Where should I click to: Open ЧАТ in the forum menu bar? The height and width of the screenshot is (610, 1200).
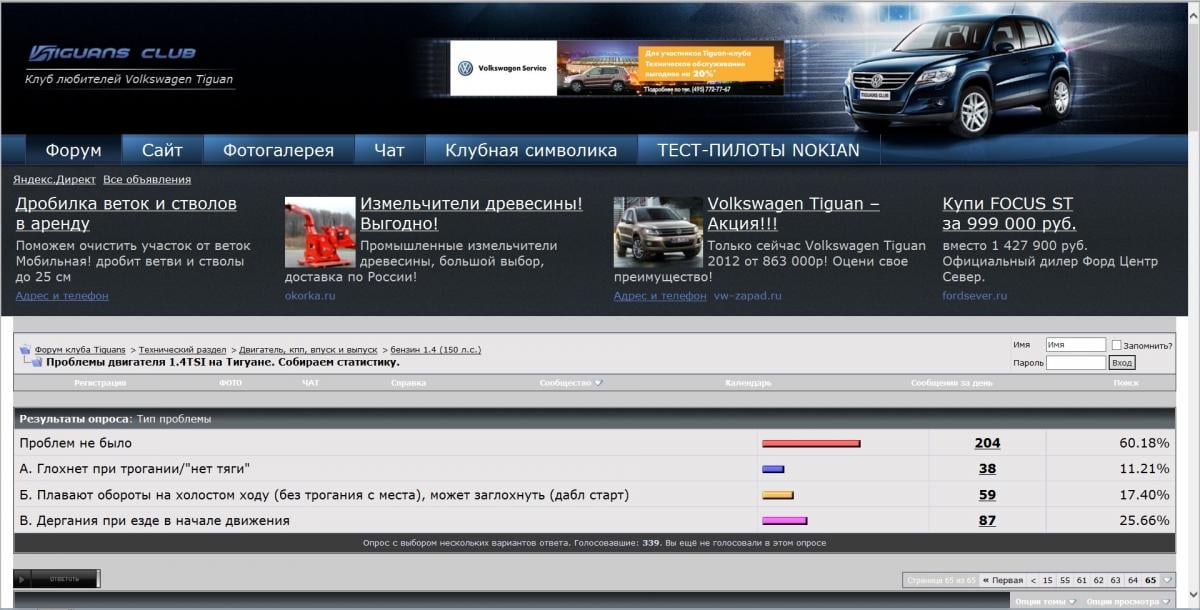pyautogui.click(x=311, y=383)
